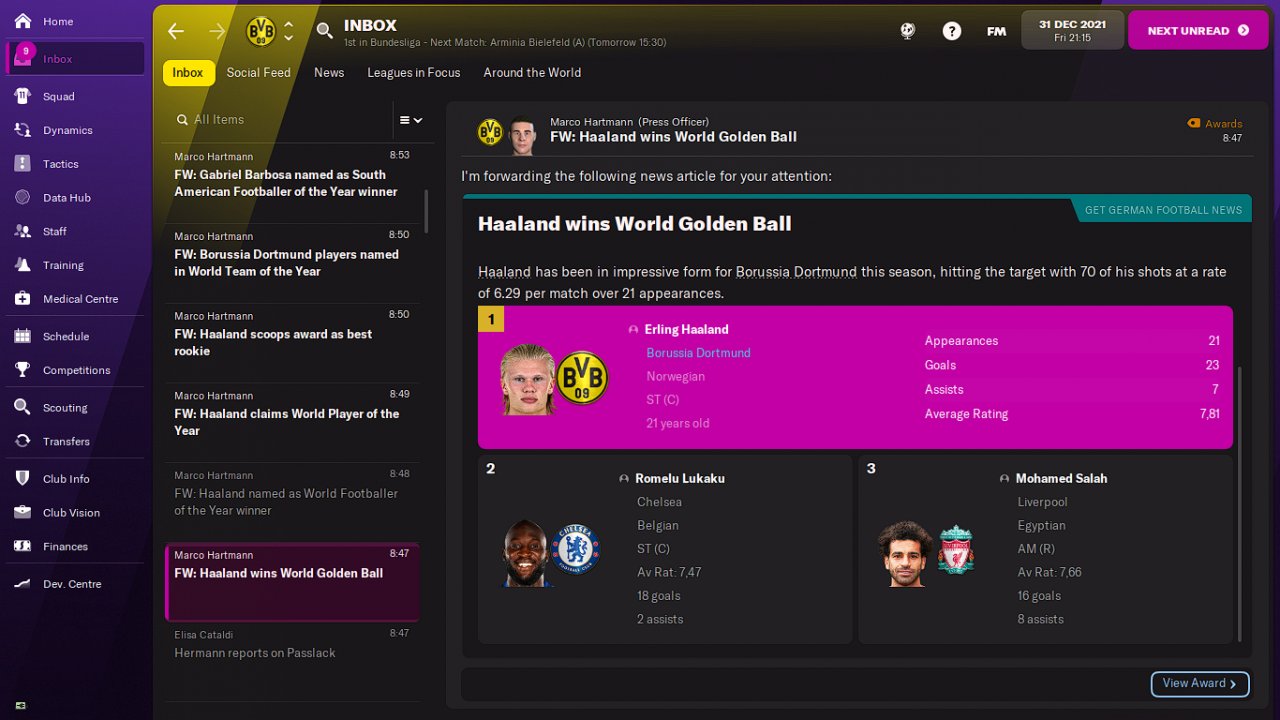Click Get German Football News link
1280x720 pixels.
(1163, 210)
